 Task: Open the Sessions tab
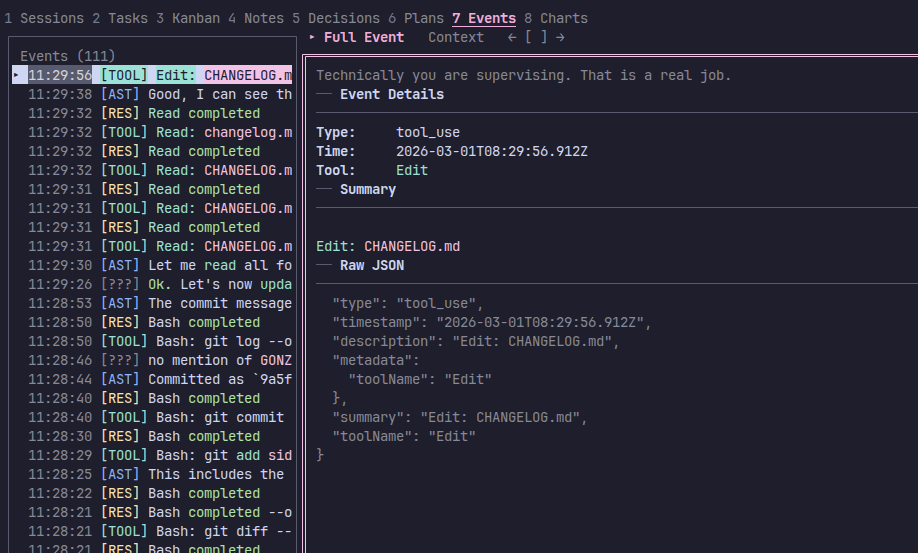click(x=44, y=18)
